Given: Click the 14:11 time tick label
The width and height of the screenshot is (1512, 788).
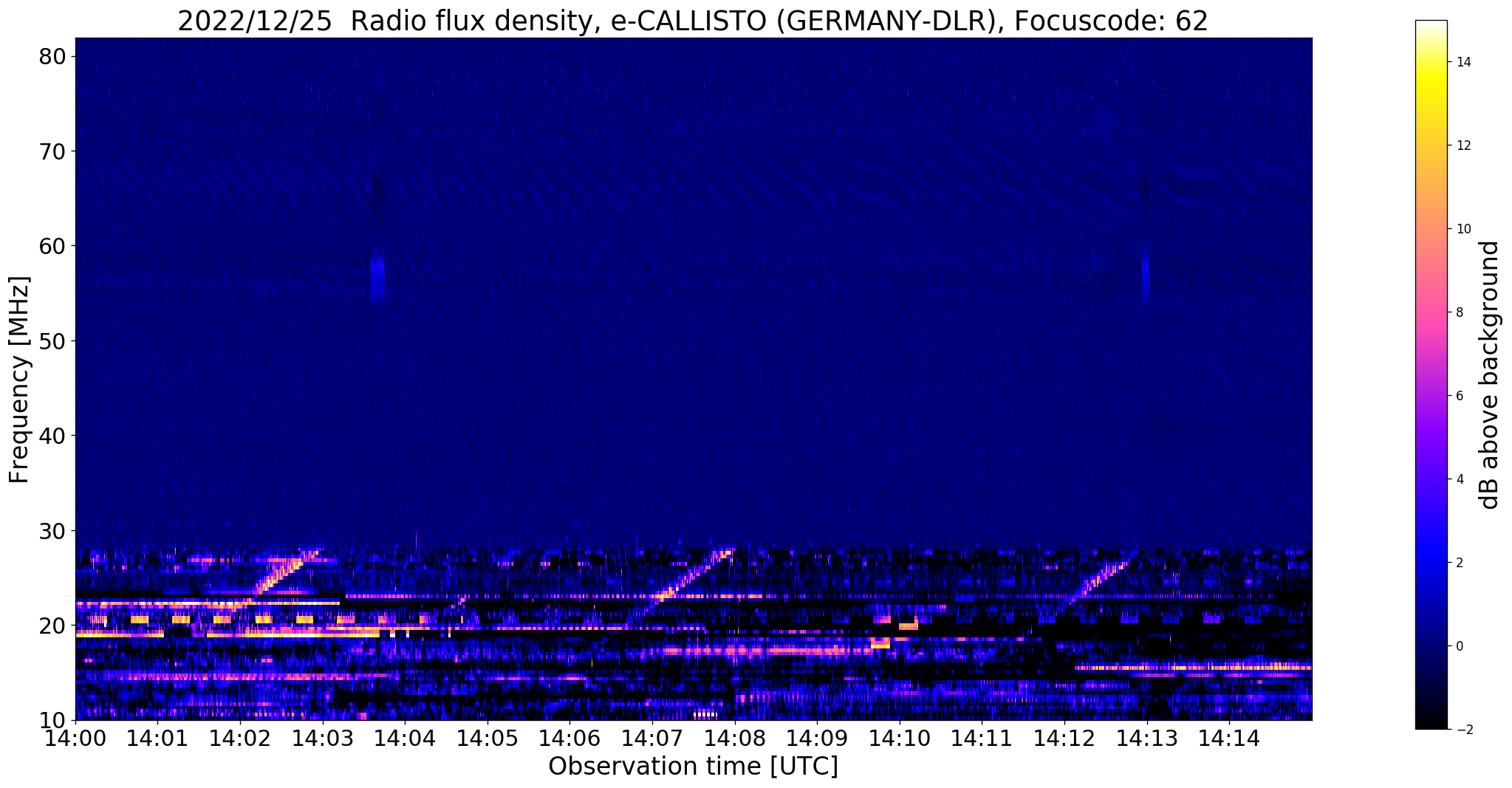Looking at the screenshot, I should tap(982, 738).
